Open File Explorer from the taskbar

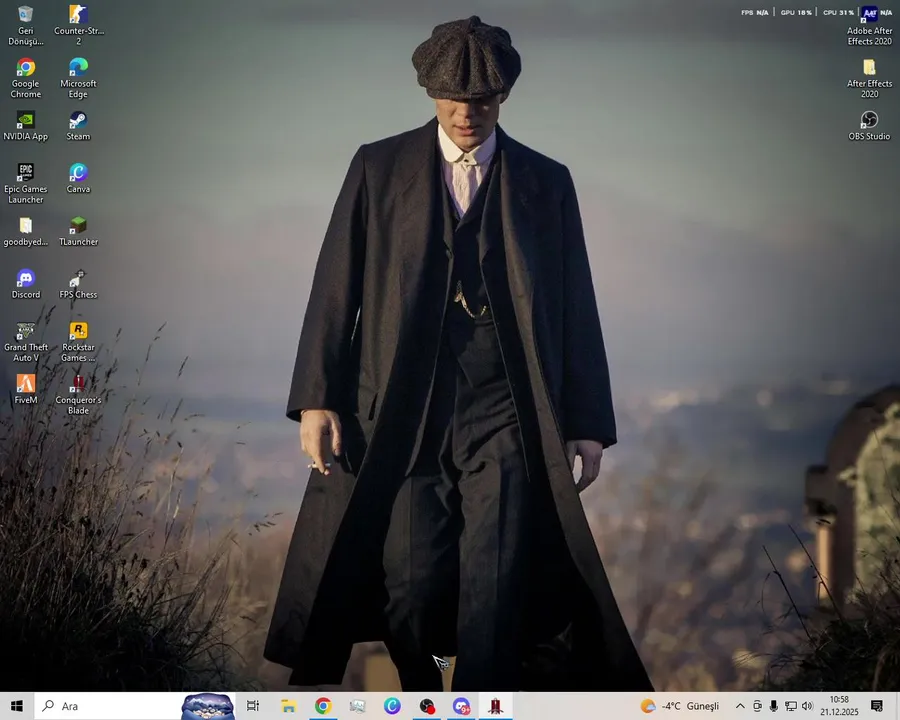[288, 706]
